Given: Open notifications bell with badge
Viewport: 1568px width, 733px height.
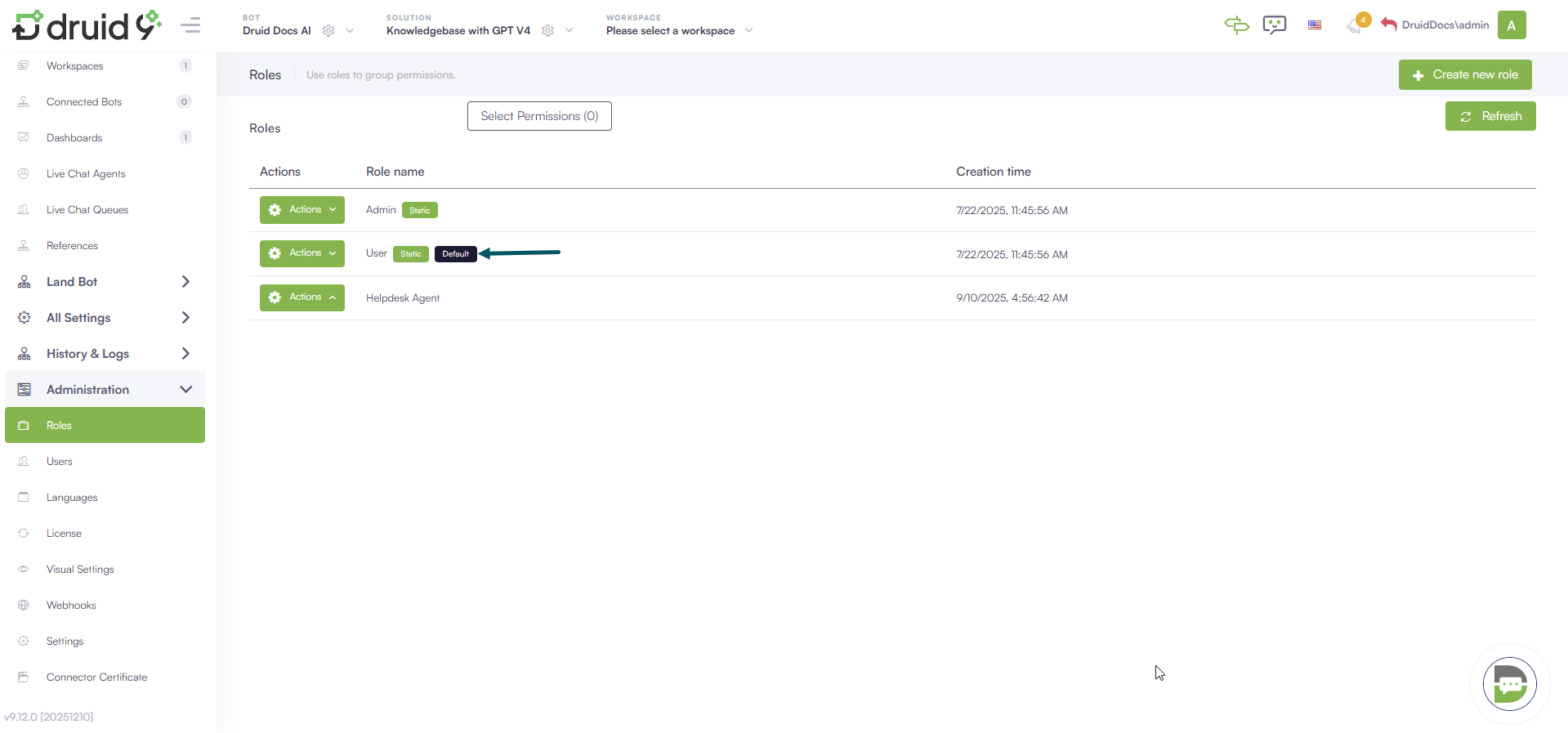Looking at the screenshot, I should pyautogui.click(x=1356, y=25).
